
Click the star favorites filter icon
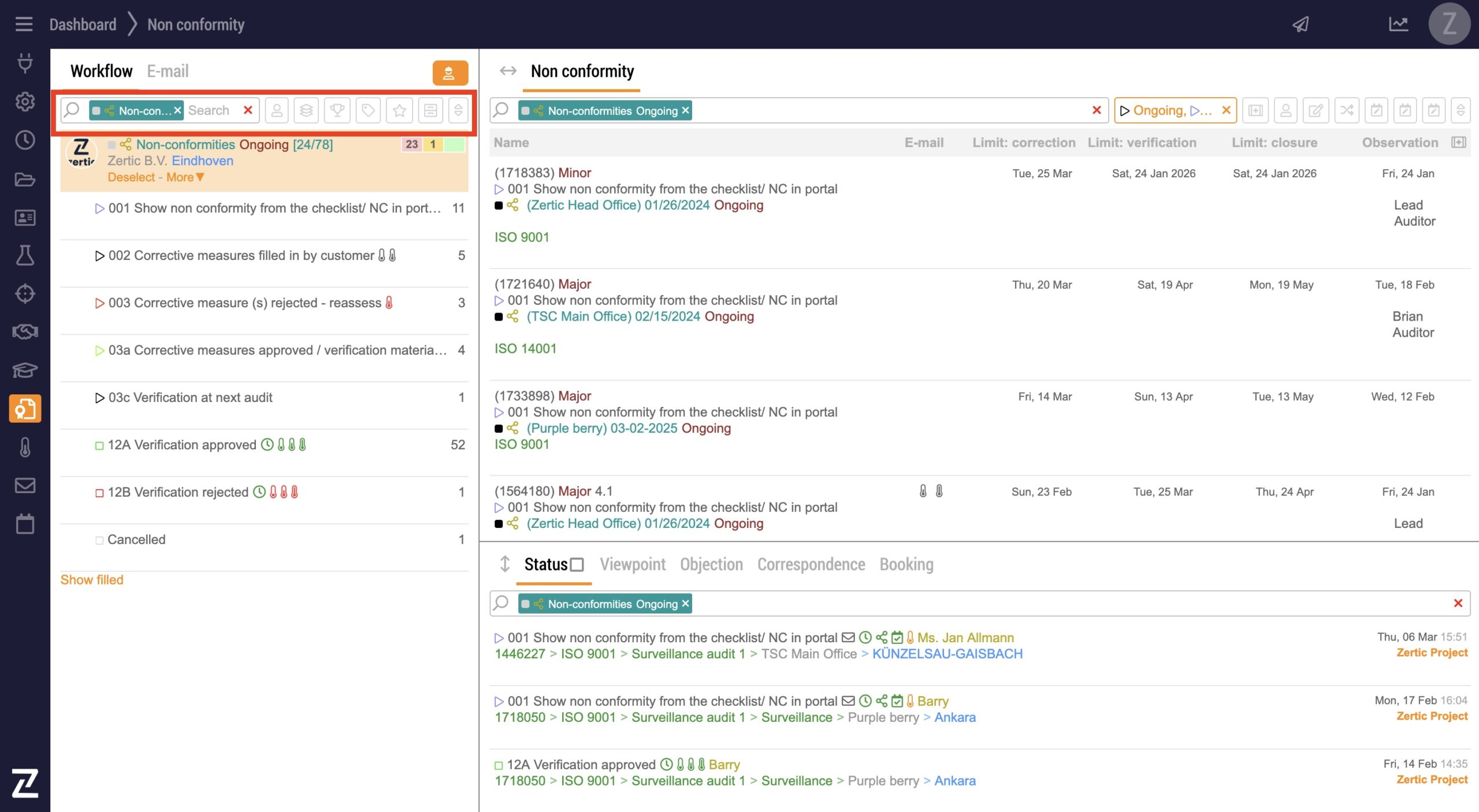tap(399, 110)
